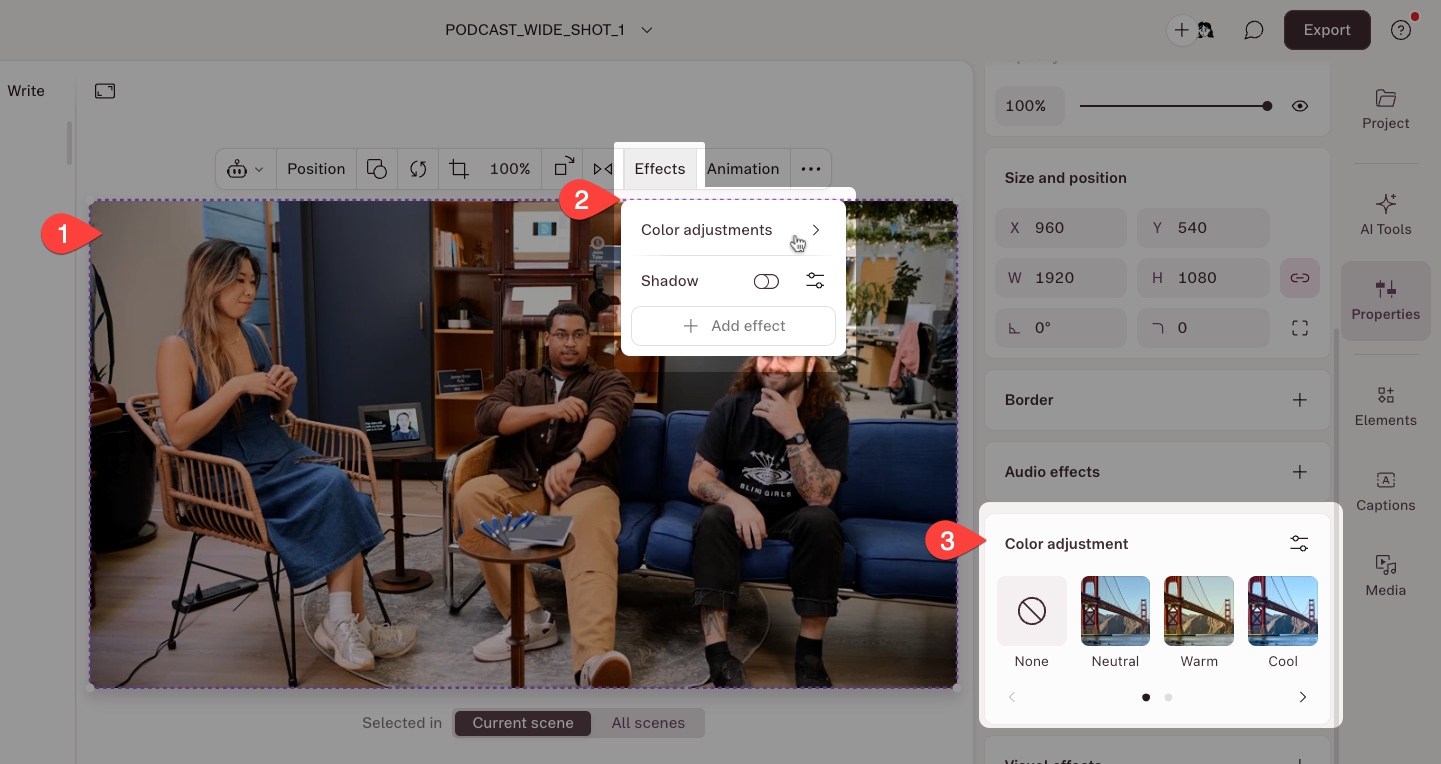Viewport: 1441px width, 764px height.
Task: Click the opacity slider handle
Action: click(1267, 105)
